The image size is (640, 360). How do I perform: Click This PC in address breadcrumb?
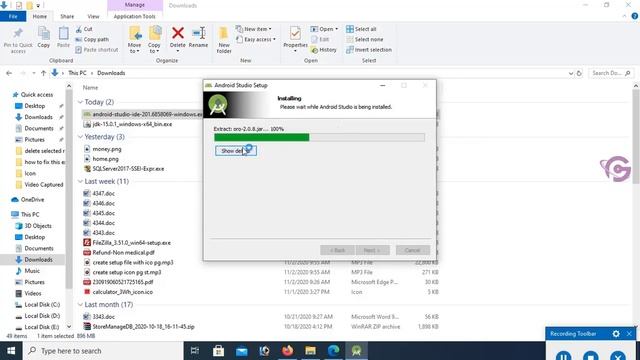coord(77,73)
